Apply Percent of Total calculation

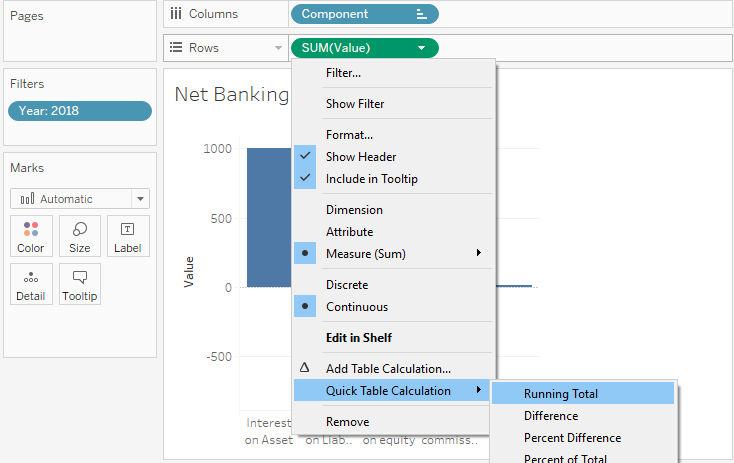(565, 459)
